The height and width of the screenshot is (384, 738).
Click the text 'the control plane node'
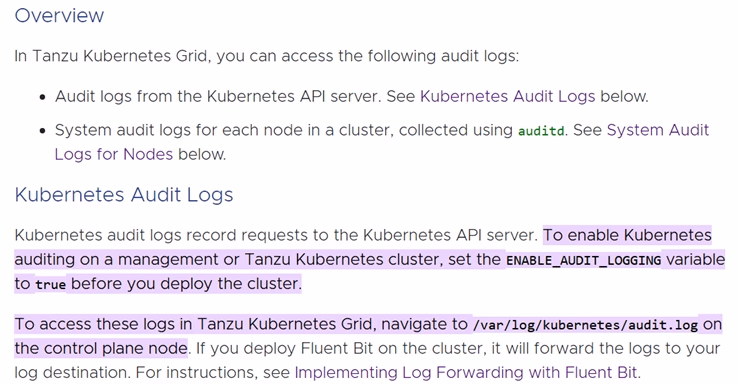click(101, 348)
